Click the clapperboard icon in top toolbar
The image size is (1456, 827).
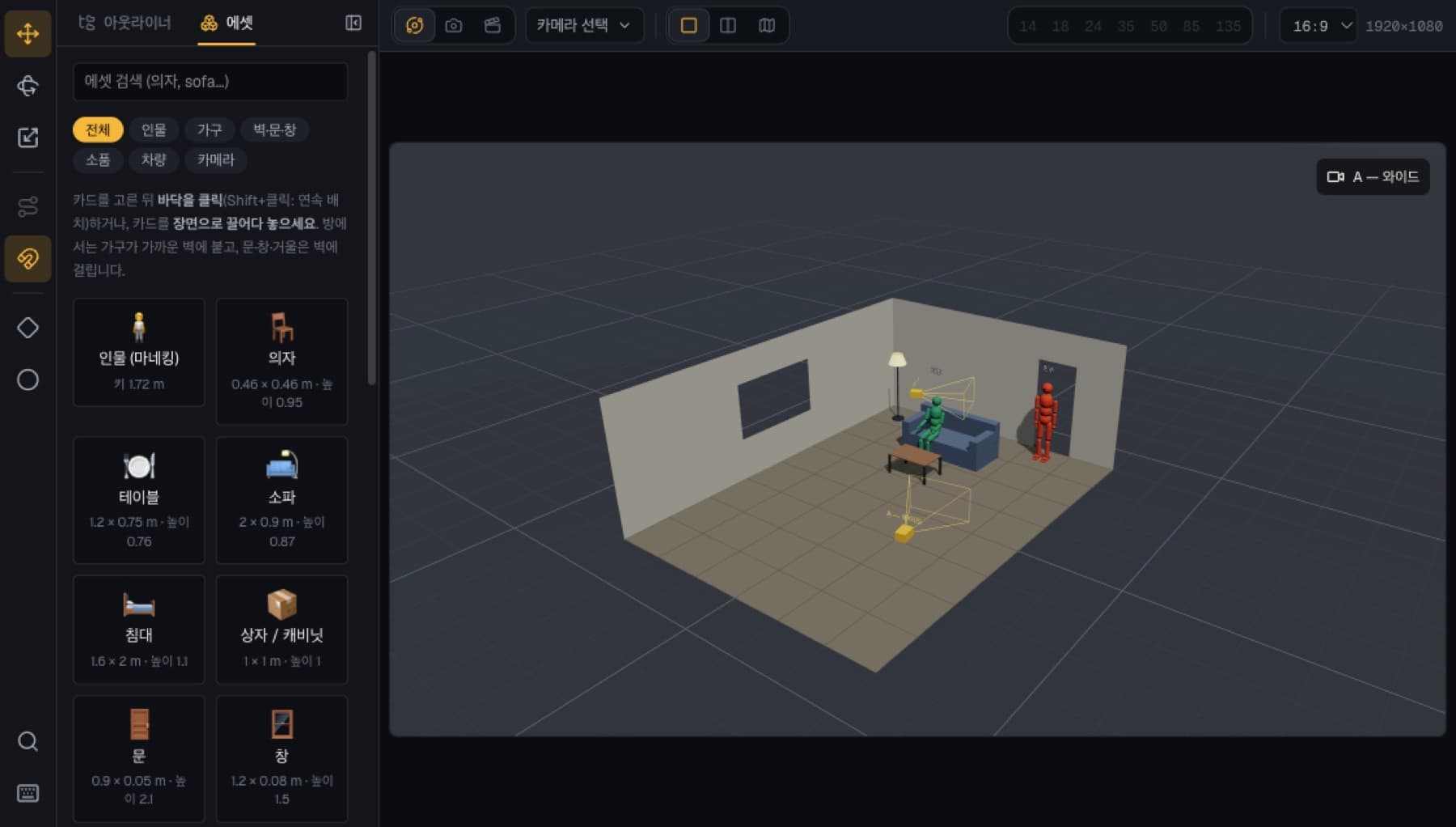tap(493, 25)
